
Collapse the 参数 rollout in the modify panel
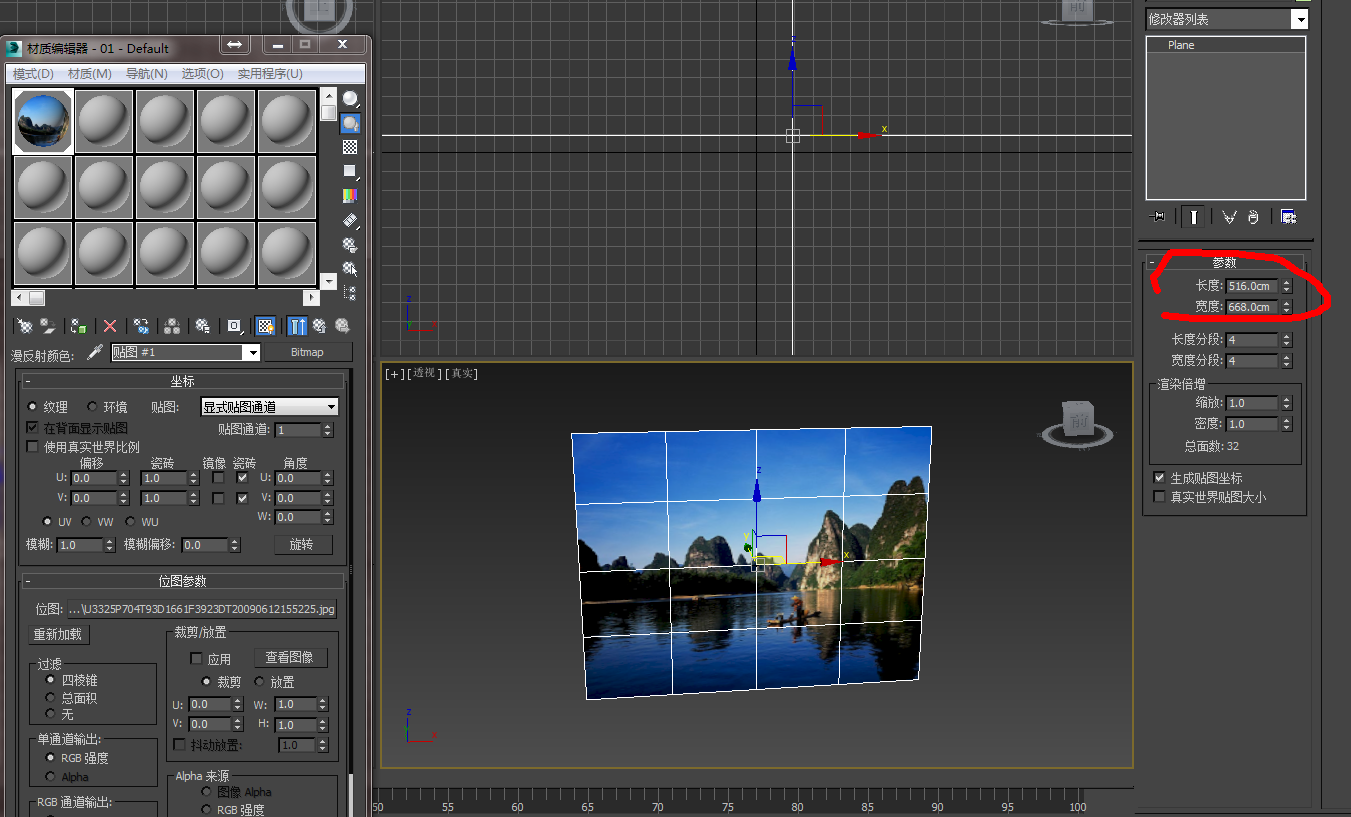1224,262
